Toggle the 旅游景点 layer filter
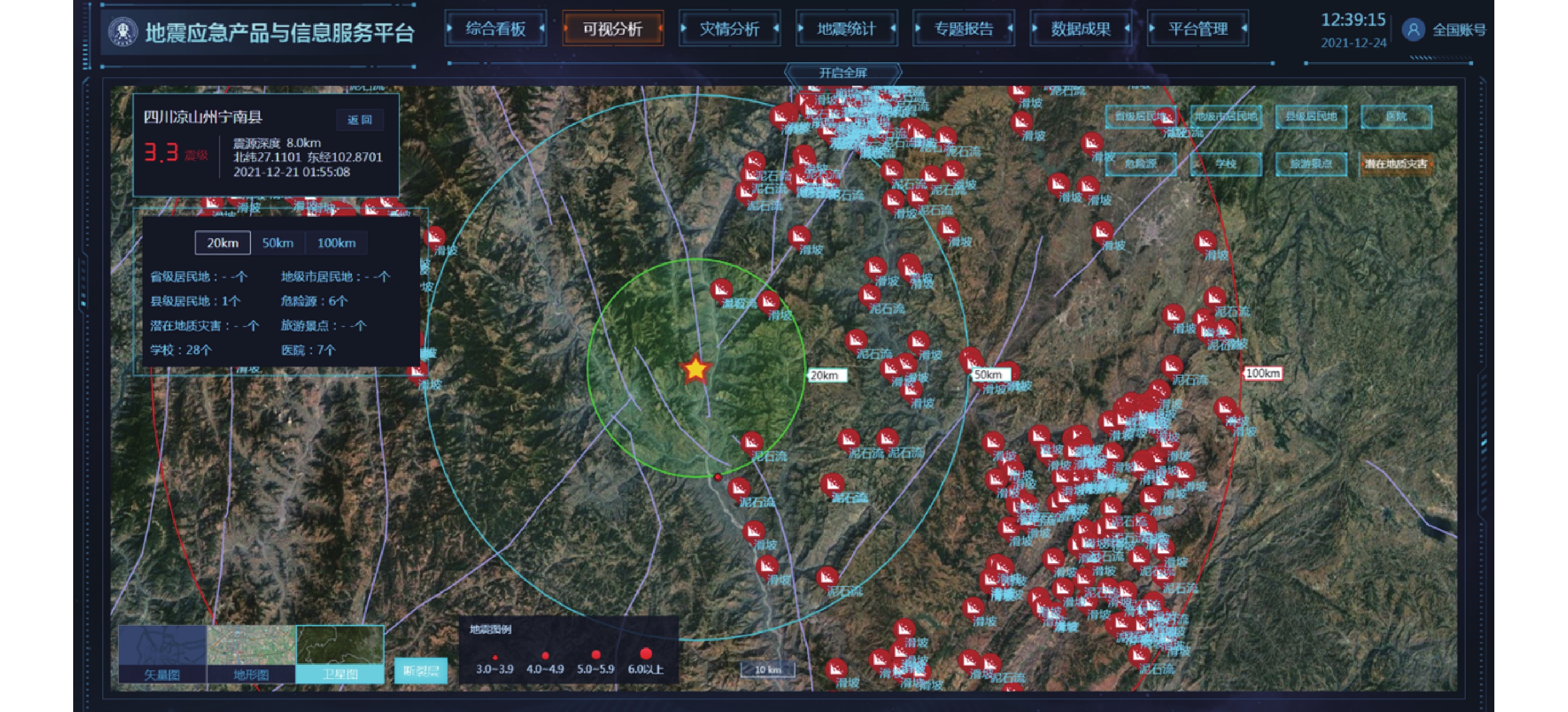The image size is (1568, 712). 1311,164
